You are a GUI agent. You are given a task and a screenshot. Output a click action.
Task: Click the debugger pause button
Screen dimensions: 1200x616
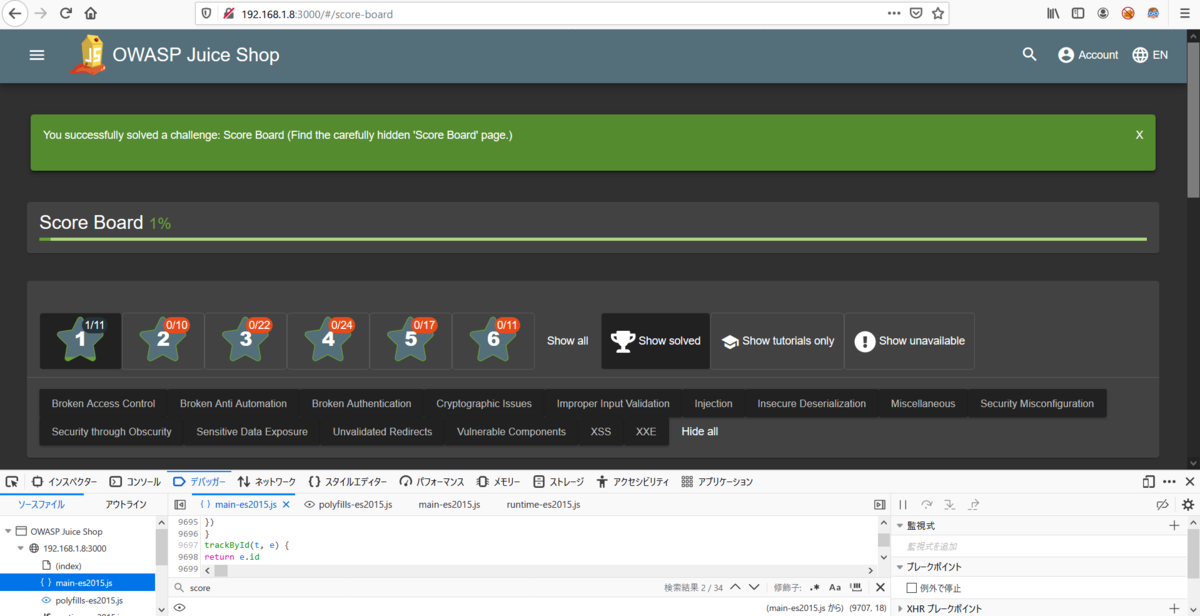[903, 505]
